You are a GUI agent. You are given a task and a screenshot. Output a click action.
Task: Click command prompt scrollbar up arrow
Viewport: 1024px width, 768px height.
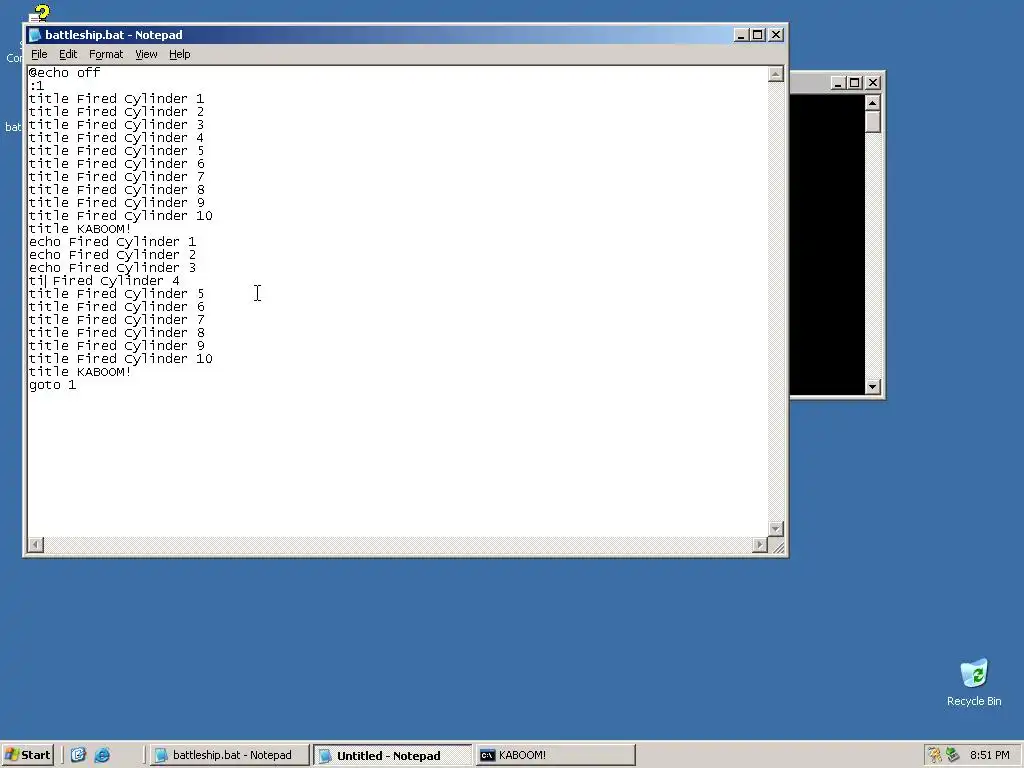[873, 103]
